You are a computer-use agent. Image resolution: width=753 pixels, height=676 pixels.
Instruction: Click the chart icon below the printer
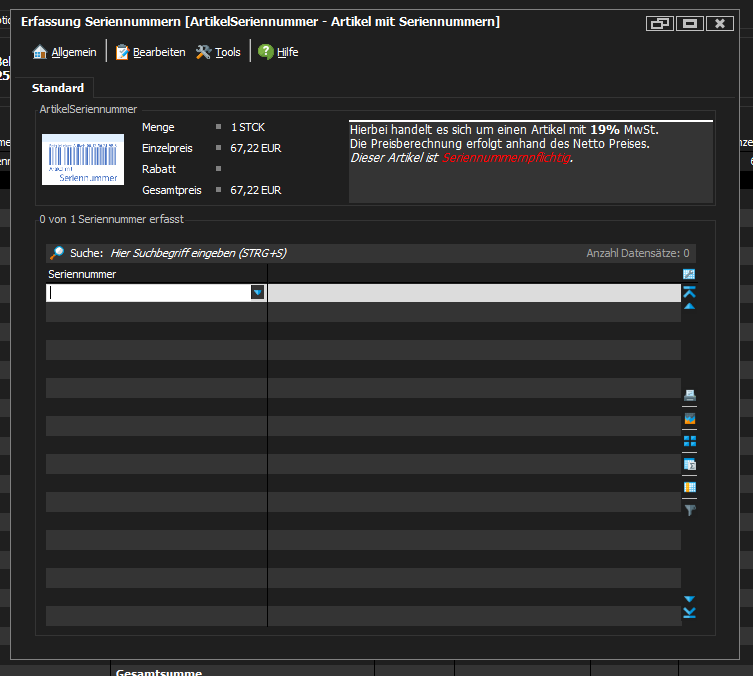(x=689, y=418)
